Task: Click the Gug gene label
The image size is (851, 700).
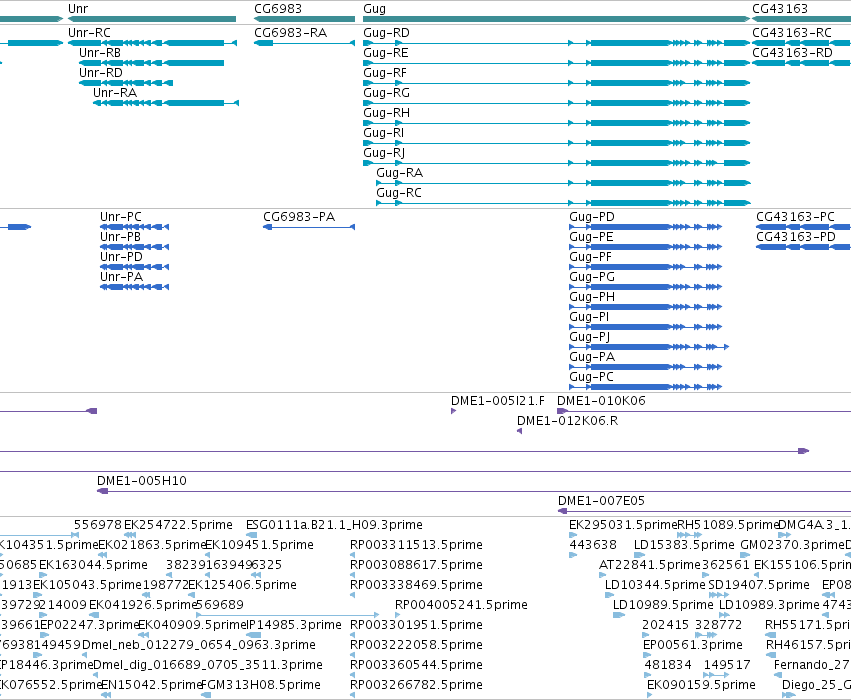Action: pos(374,9)
